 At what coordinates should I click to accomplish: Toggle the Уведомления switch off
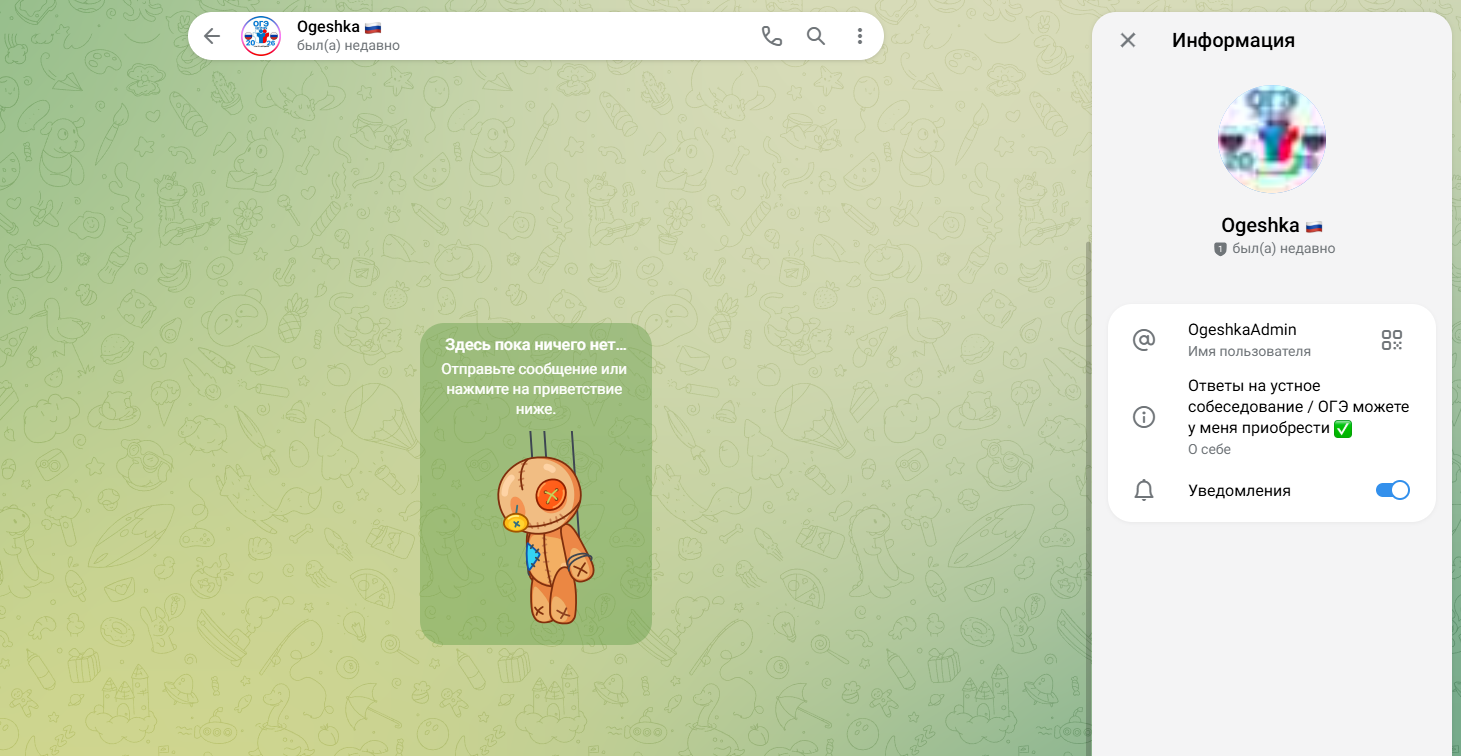[1393, 490]
